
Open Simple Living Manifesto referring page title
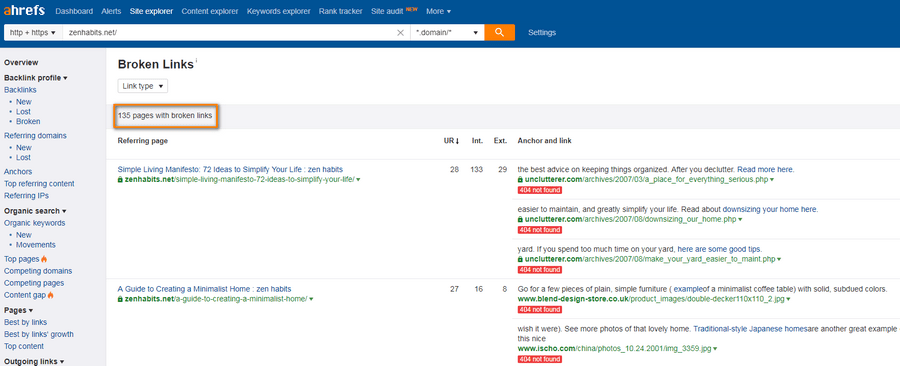tap(230, 170)
